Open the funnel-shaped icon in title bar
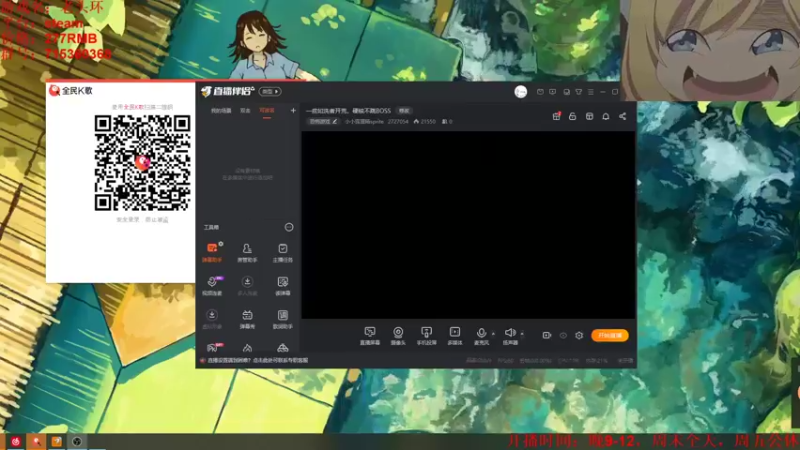800x450 pixels. (x=579, y=92)
